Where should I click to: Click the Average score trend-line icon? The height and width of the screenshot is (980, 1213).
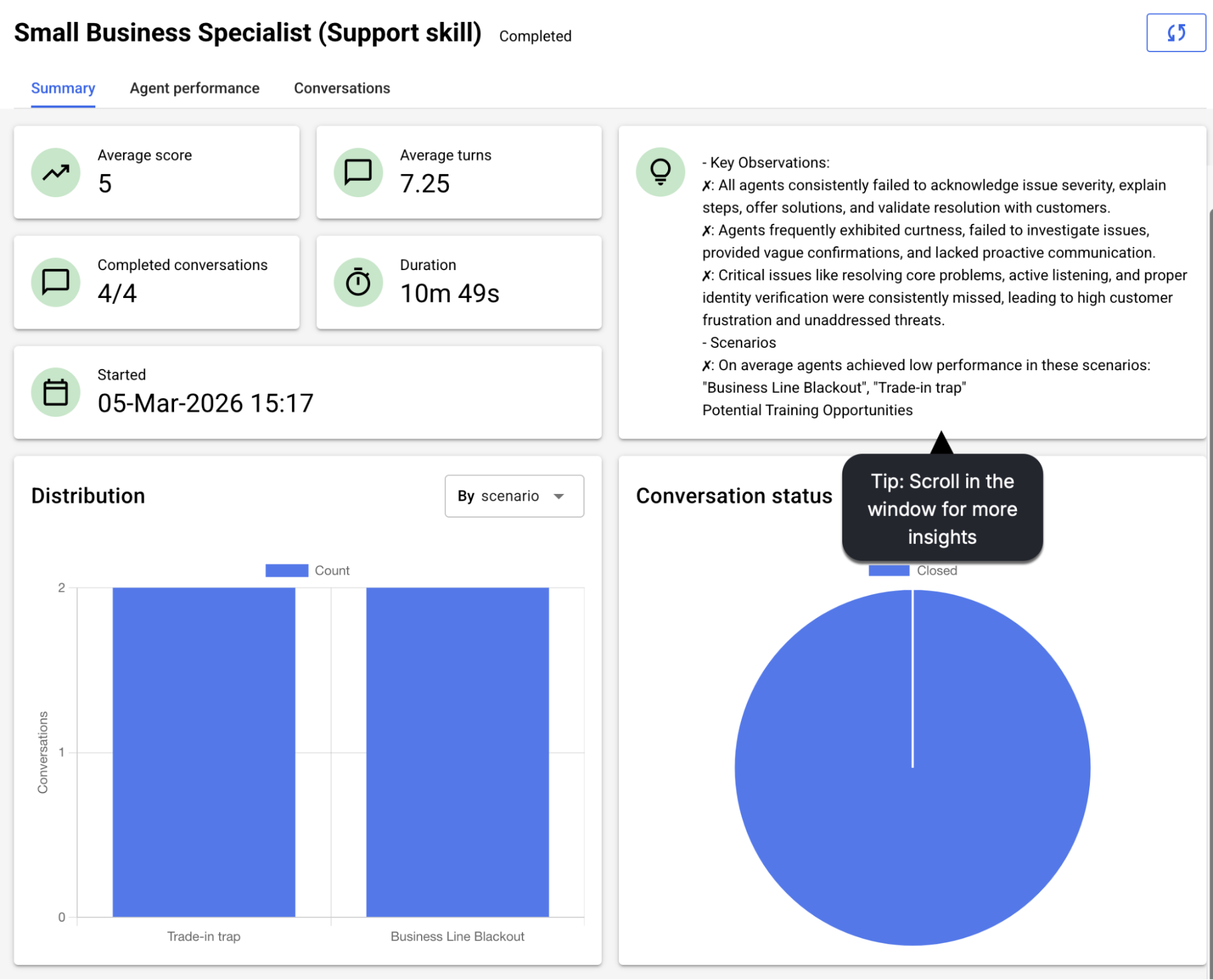(55, 172)
